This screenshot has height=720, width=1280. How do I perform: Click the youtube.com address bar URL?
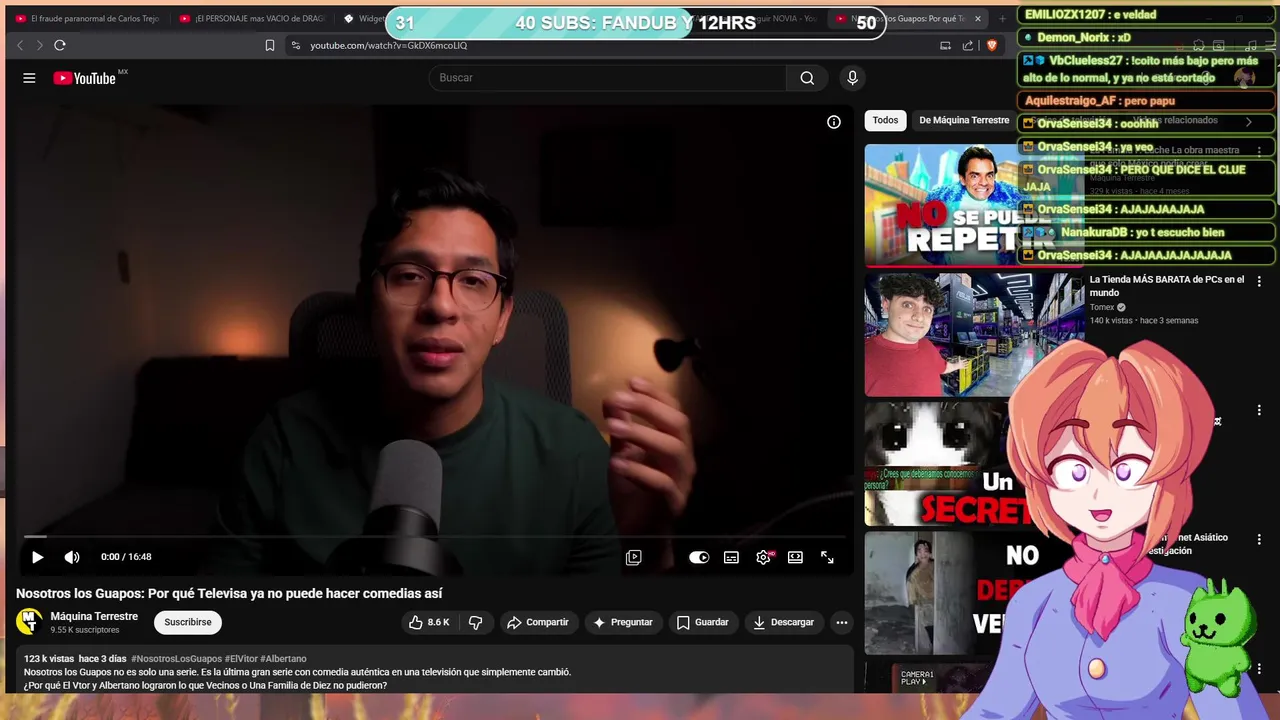click(x=388, y=45)
